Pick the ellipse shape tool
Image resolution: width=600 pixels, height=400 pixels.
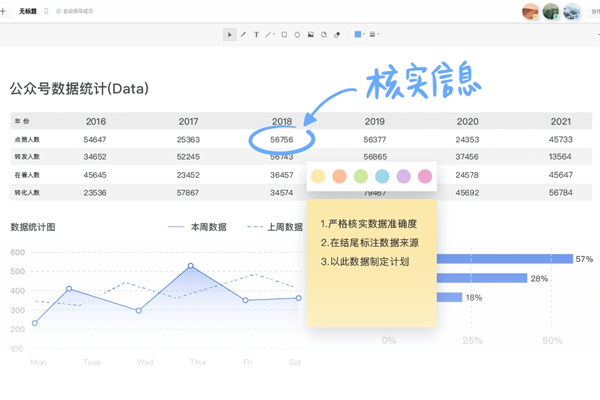[297, 34]
